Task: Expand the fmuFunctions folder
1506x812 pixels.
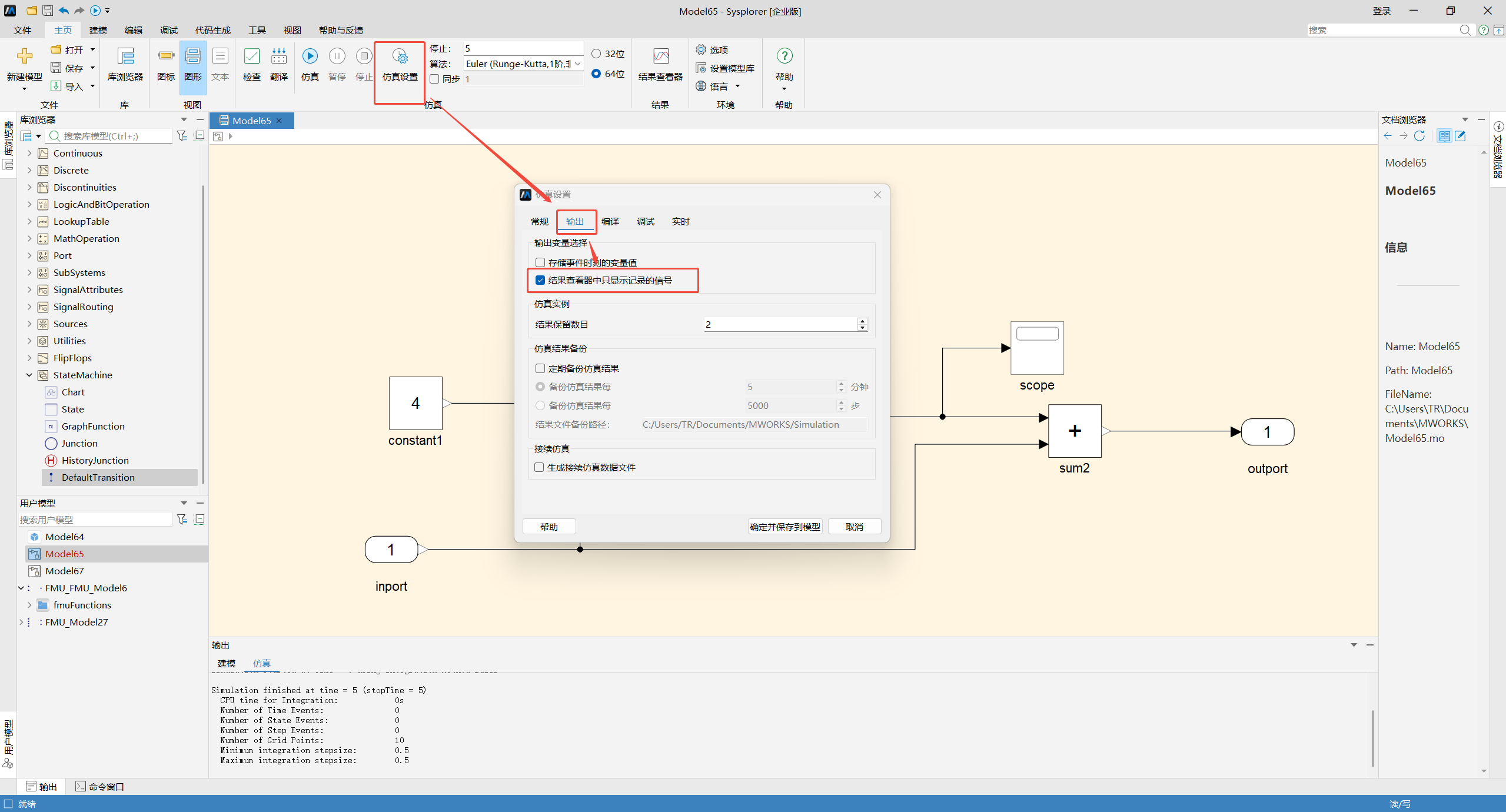Action: 29,605
